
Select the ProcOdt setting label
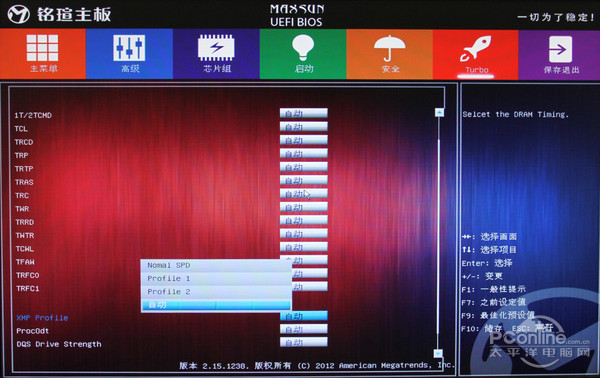tap(33, 331)
